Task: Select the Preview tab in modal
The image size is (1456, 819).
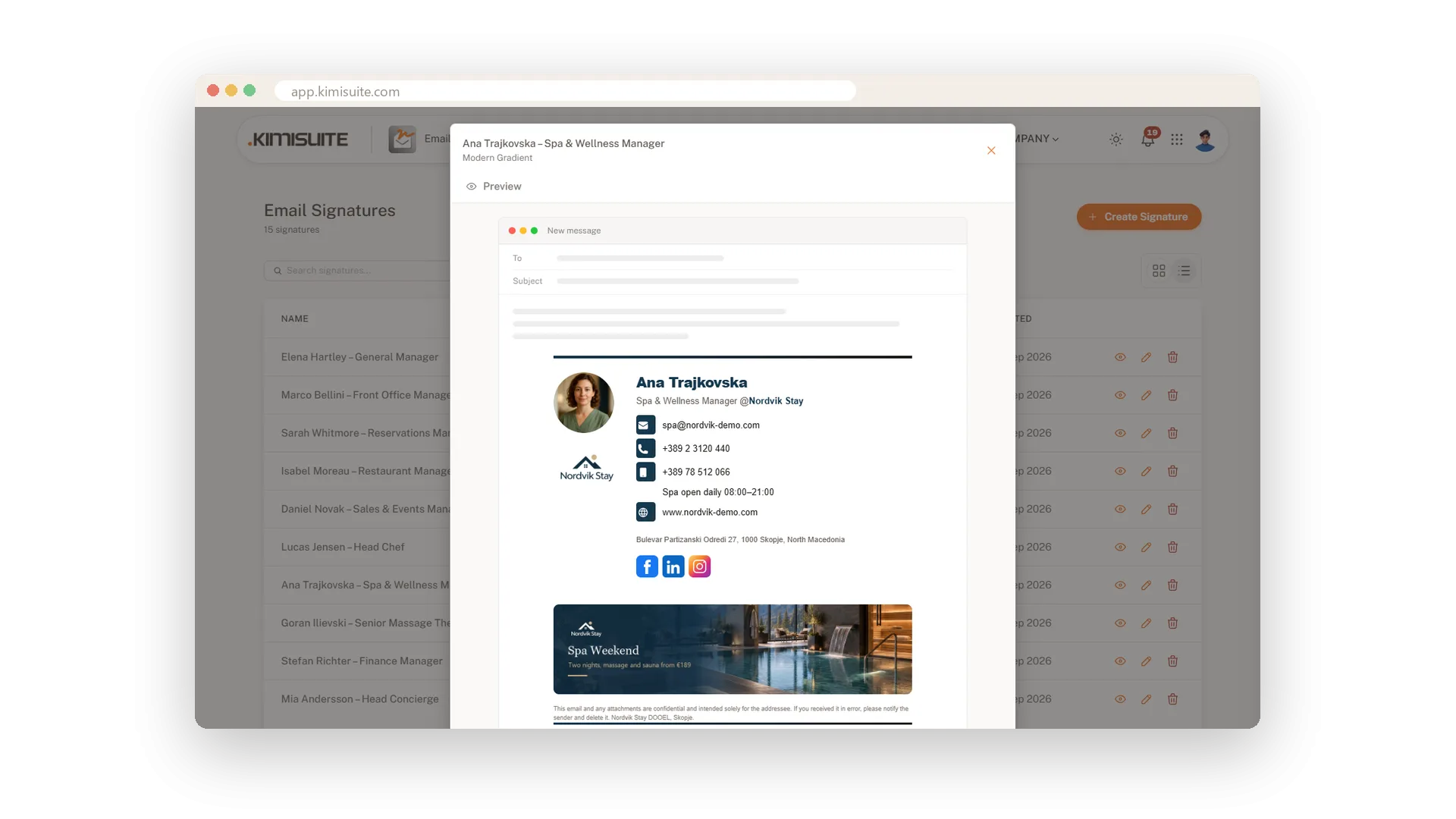Action: (494, 187)
